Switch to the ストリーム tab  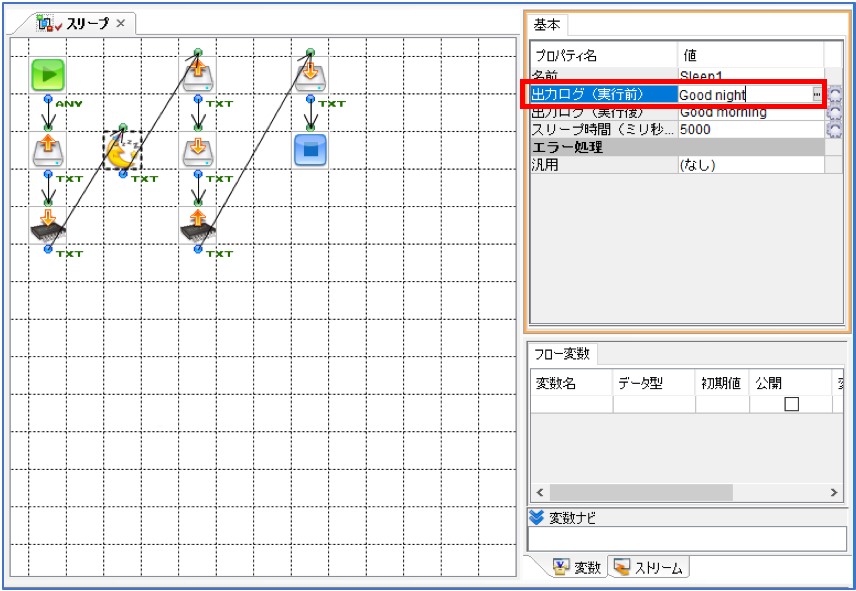pyautogui.click(x=649, y=568)
